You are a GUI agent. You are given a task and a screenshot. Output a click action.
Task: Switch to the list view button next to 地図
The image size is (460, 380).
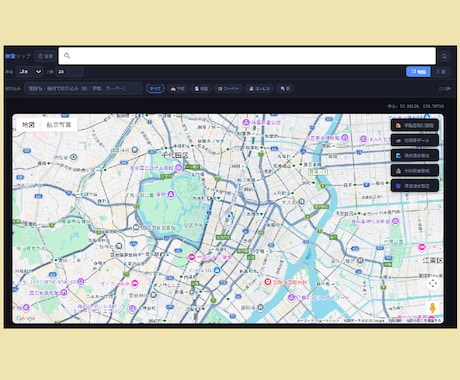pyautogui.click(x=441, y=72)
